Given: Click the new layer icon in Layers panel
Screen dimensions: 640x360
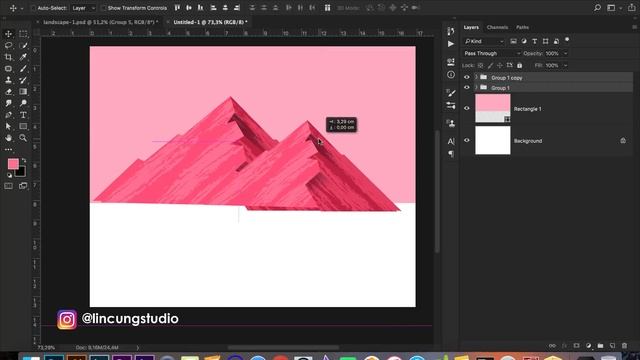Looking at the screenshot, I should coord(612,346).
